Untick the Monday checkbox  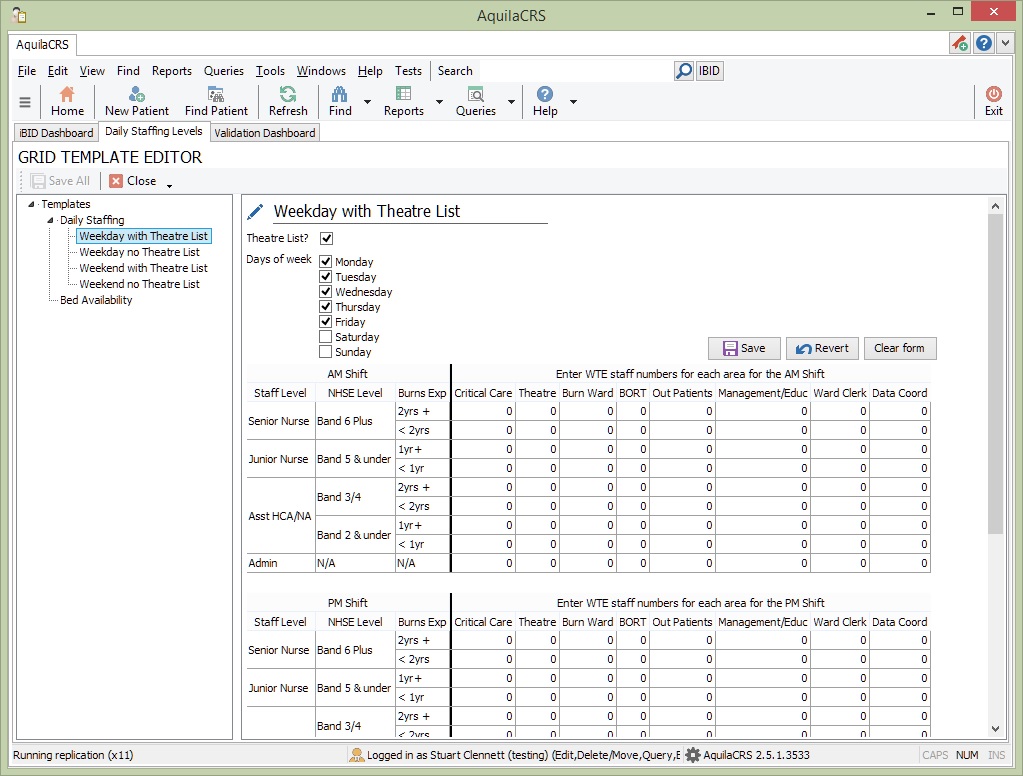[x=326, y=262]
